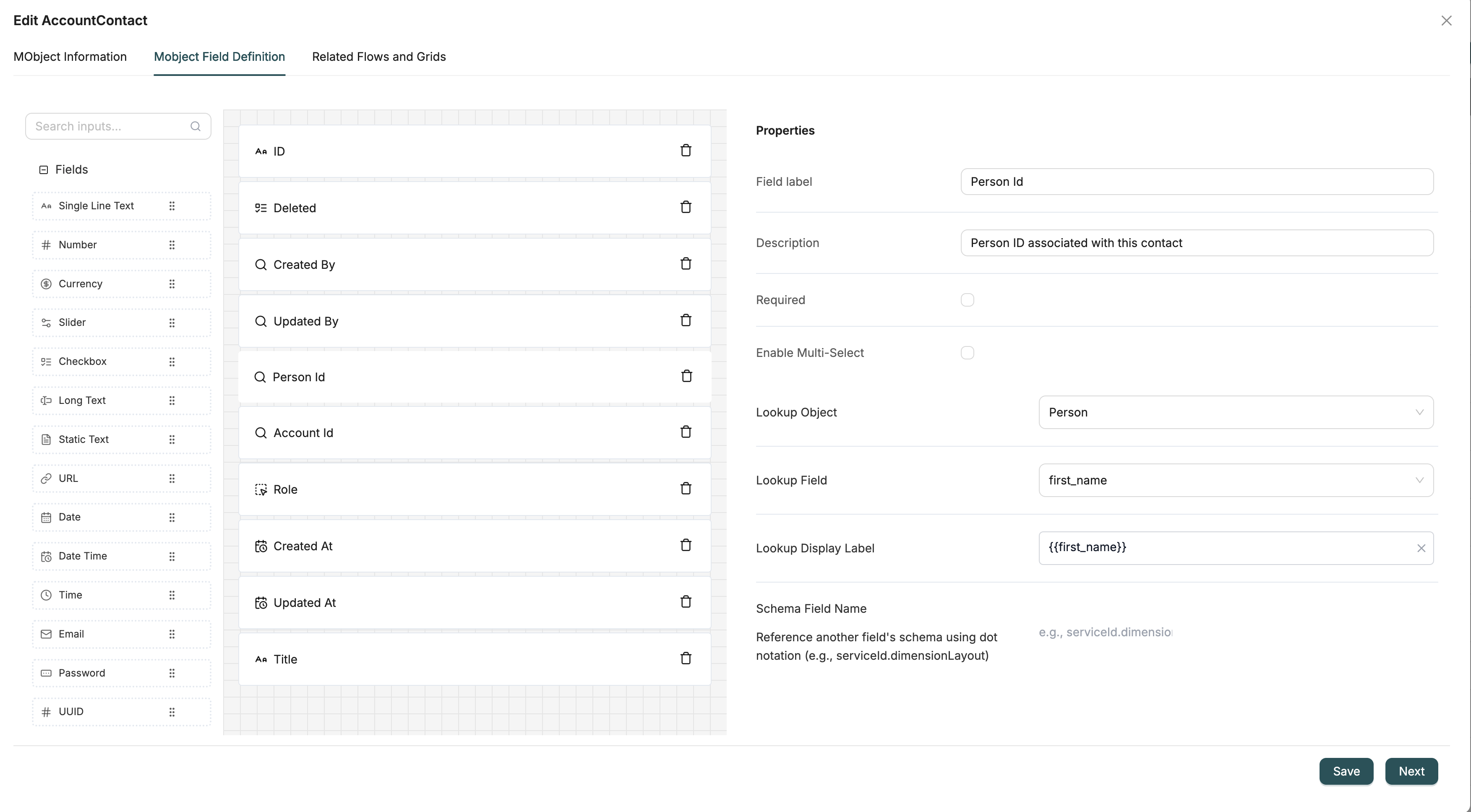Enable the Required checkbox
Image resolution: width=1471 pixels, height=812 pixels.
pyautogui.click(x=967, y=300)
